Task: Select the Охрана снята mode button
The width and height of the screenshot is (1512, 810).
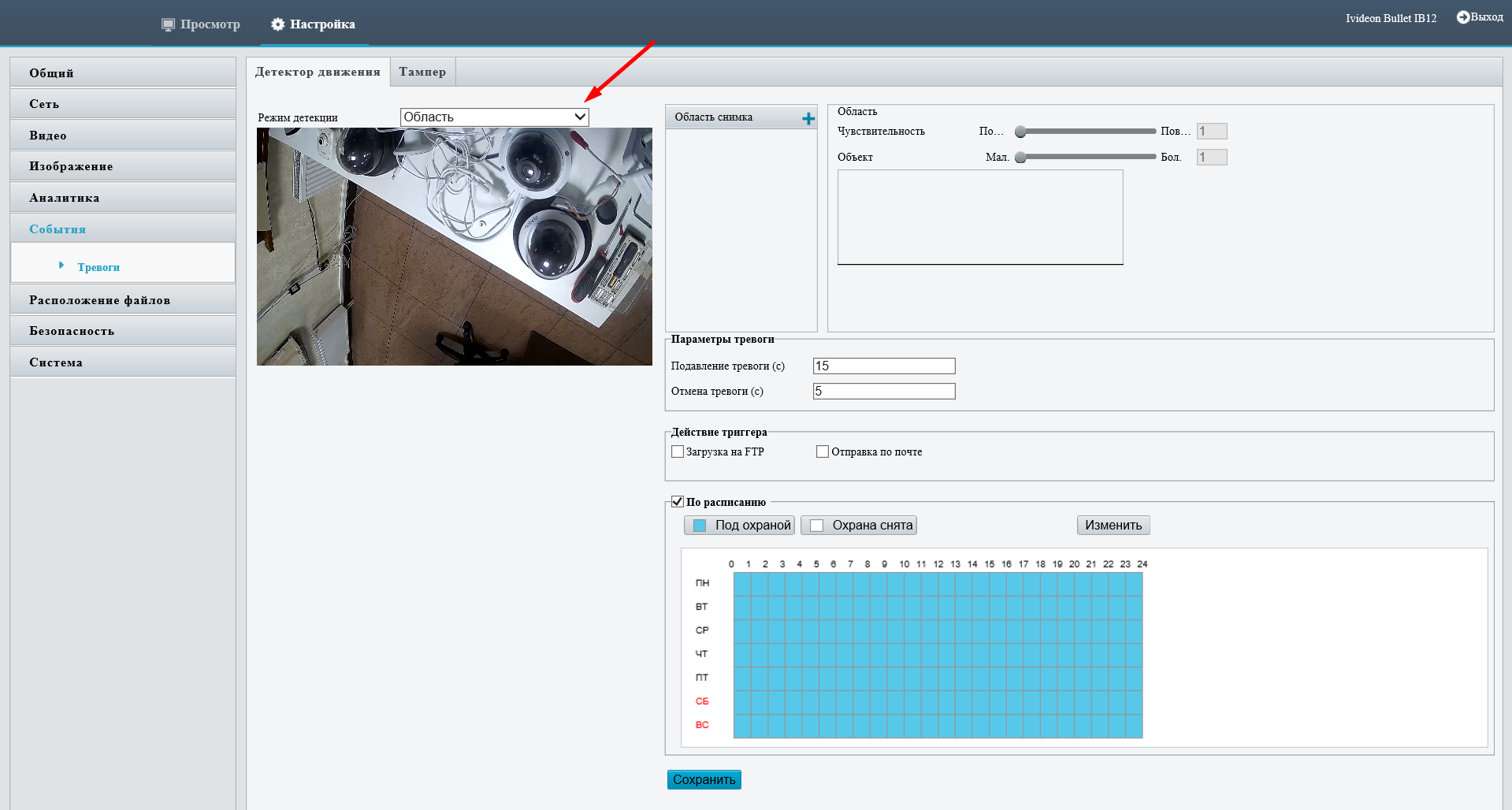Action: [859, 526]
